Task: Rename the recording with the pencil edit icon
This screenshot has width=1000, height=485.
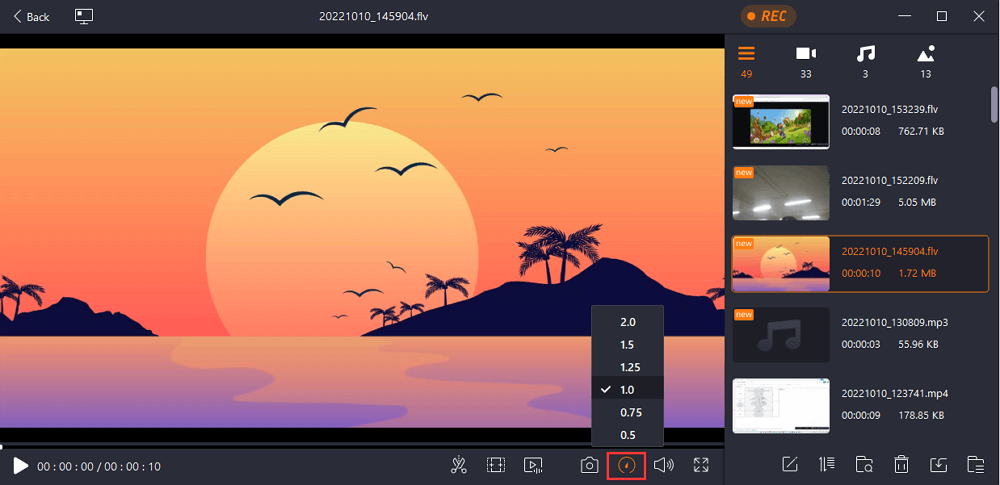Action: tap(790, 464)
